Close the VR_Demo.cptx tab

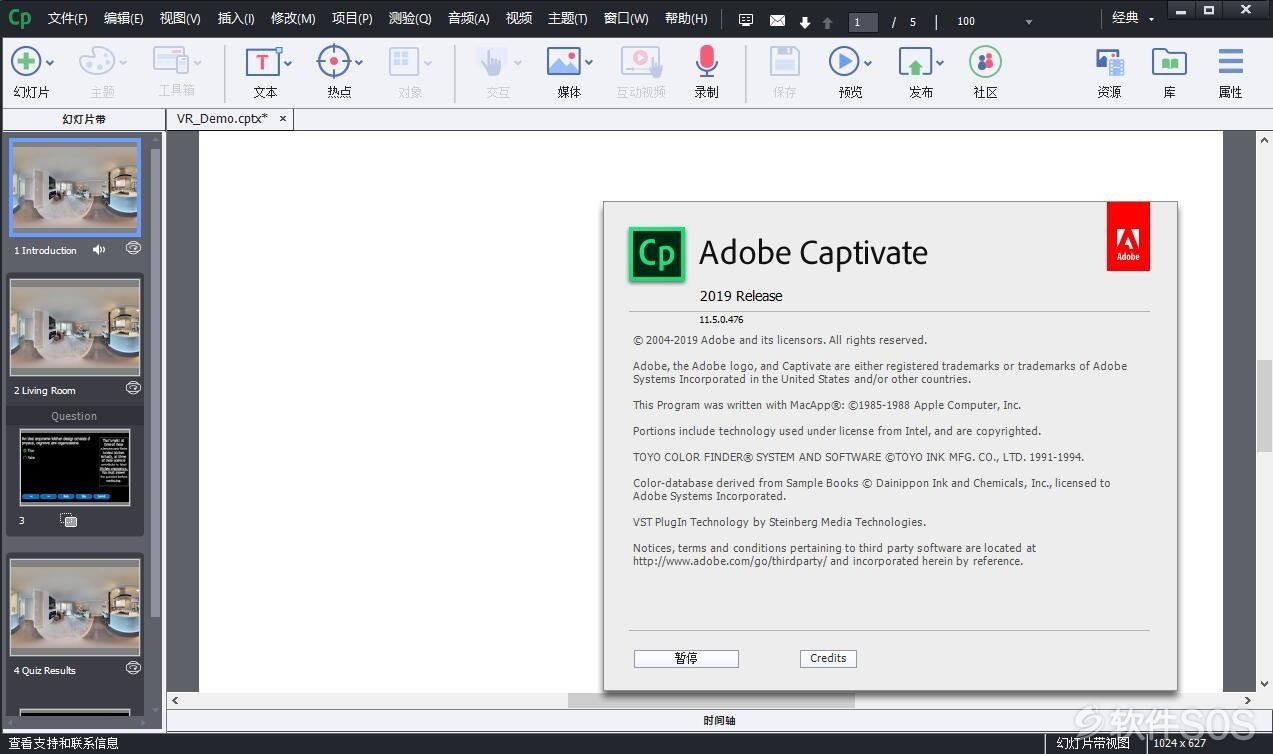click(283, 118)
